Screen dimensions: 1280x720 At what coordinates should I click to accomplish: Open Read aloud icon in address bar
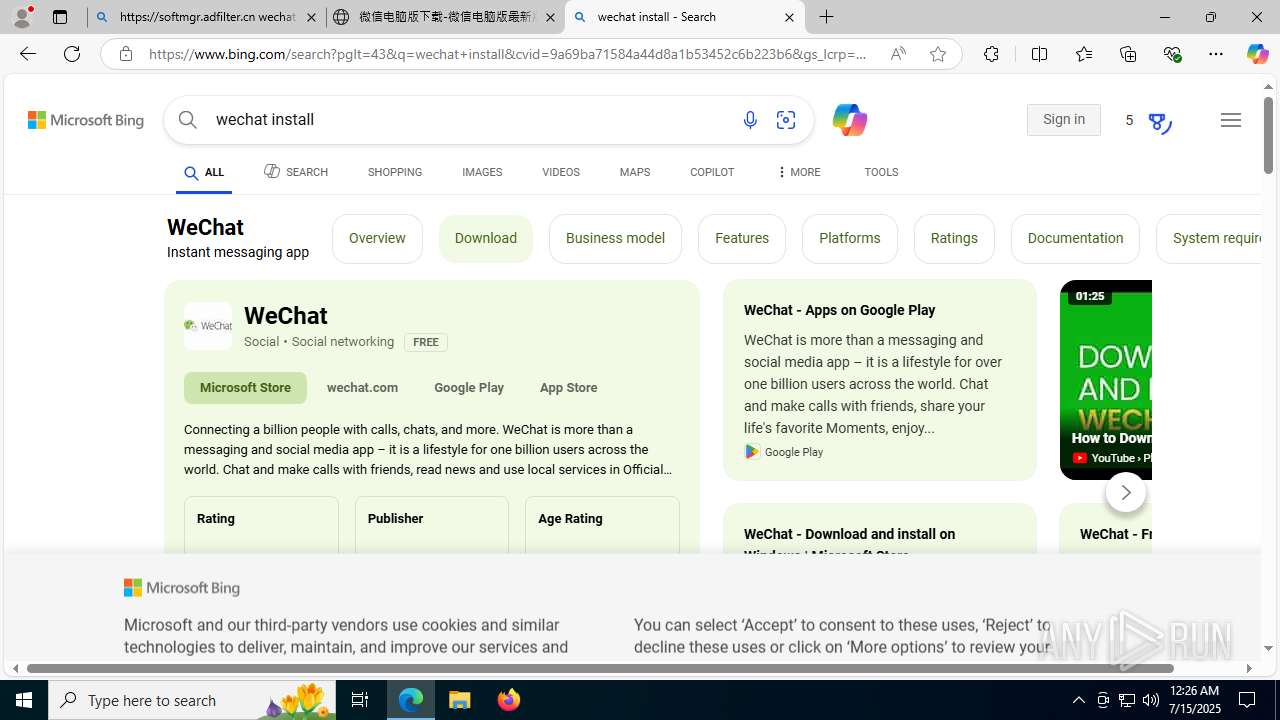tap(898, 54)
